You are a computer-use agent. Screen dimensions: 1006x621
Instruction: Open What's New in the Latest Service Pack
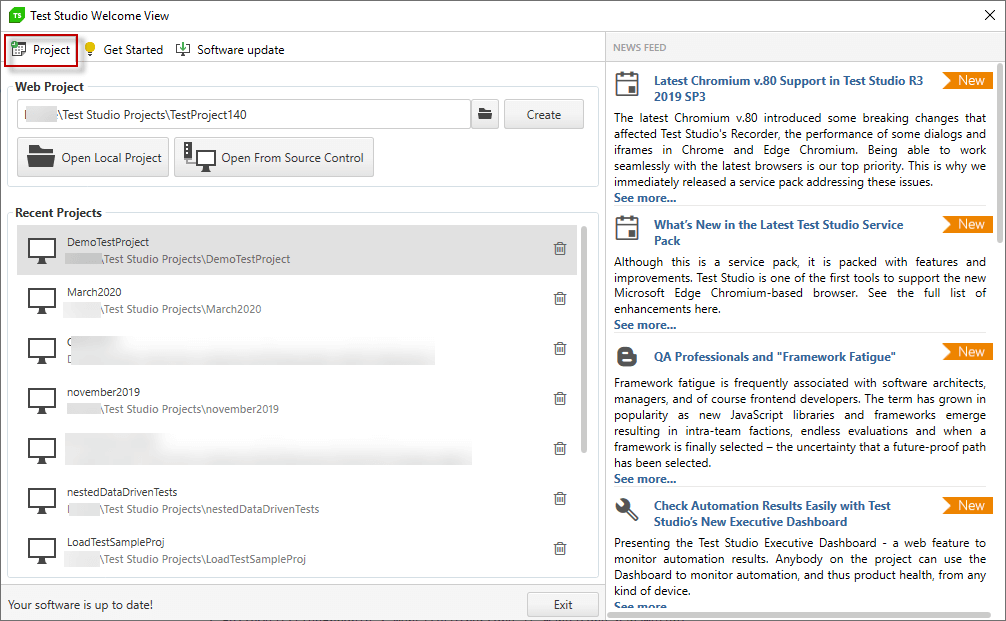(x=778, y=232)
